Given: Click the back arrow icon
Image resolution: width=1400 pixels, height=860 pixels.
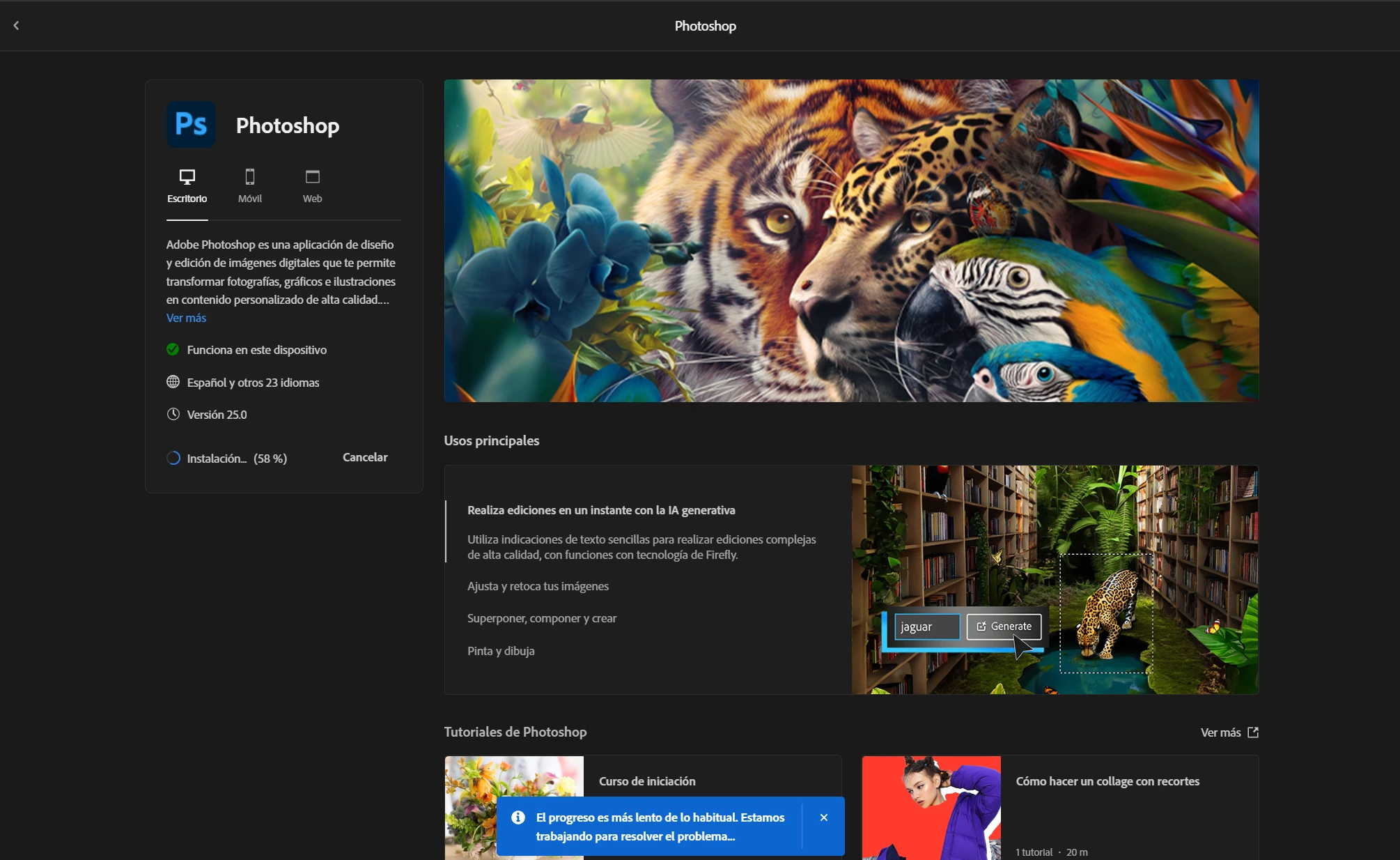Looking at the screenshot, I should coord(16,26).
